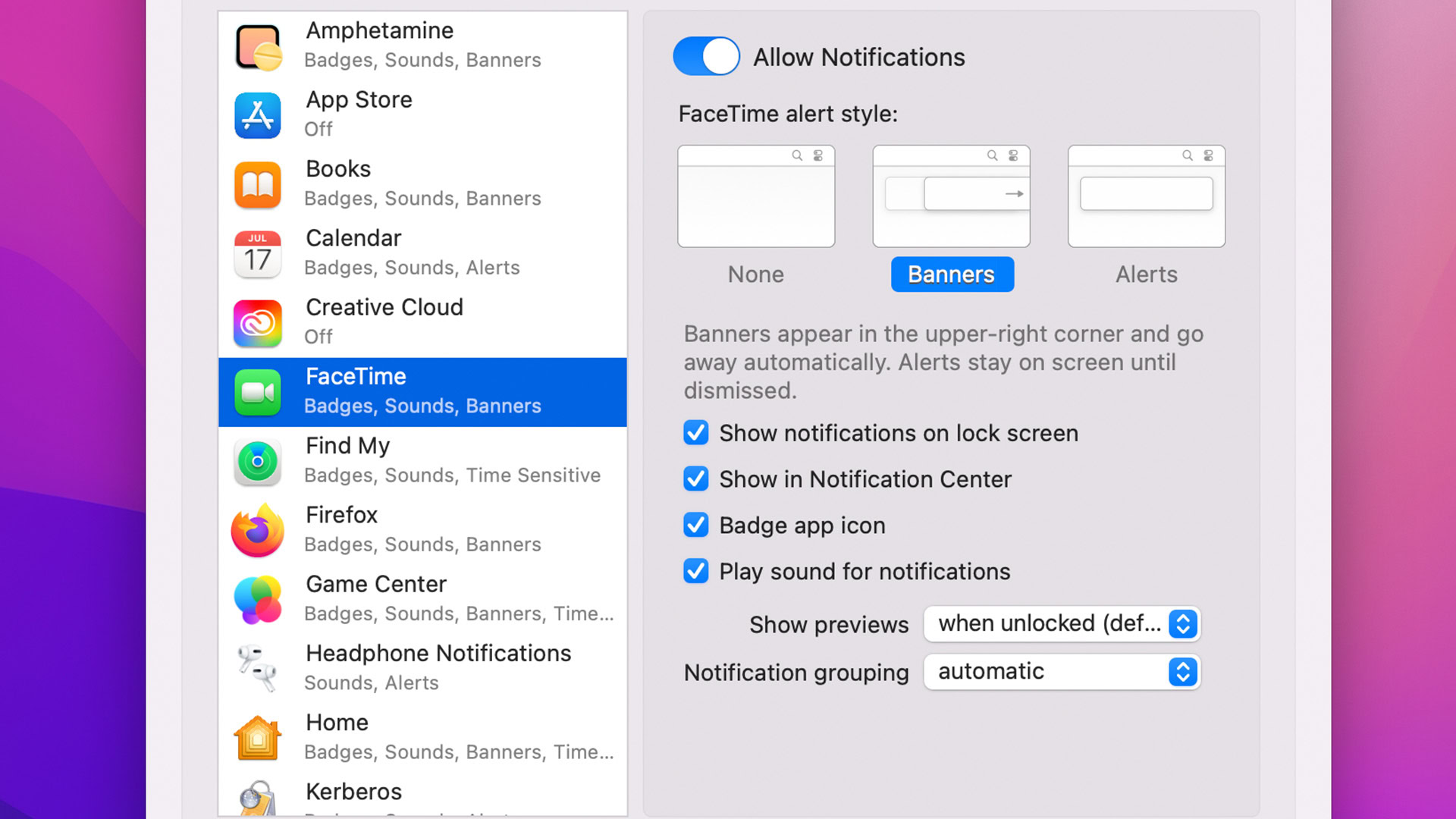Select the Alerts alert style label
Screen dimensions: 1456x819
coord(1146,275)
